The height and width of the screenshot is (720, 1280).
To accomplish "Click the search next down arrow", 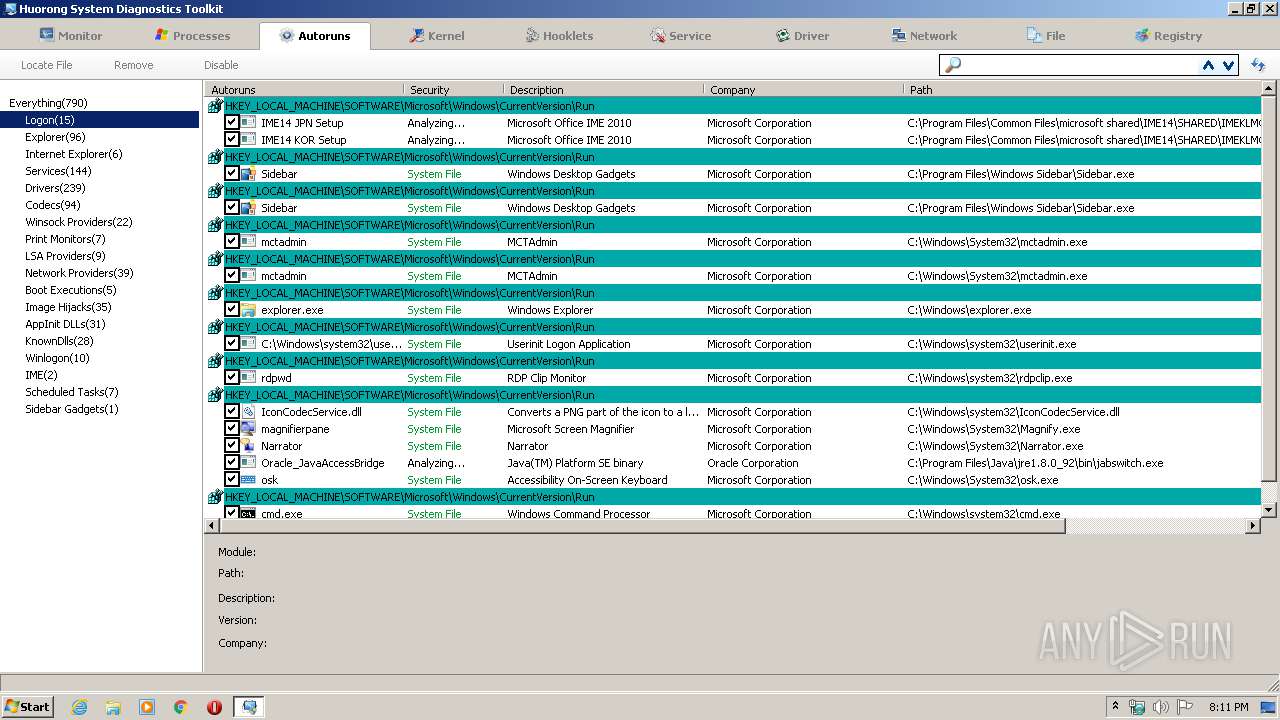I will coord(1228,65).
